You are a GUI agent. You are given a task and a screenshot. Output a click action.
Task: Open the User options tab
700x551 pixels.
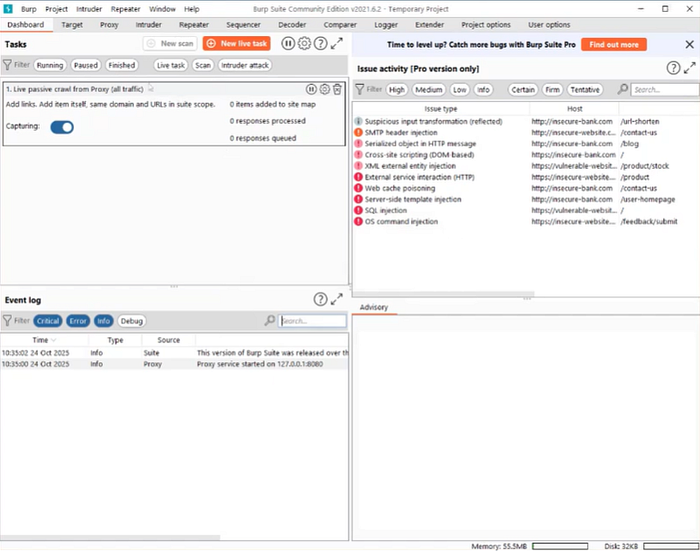point(549,25)
